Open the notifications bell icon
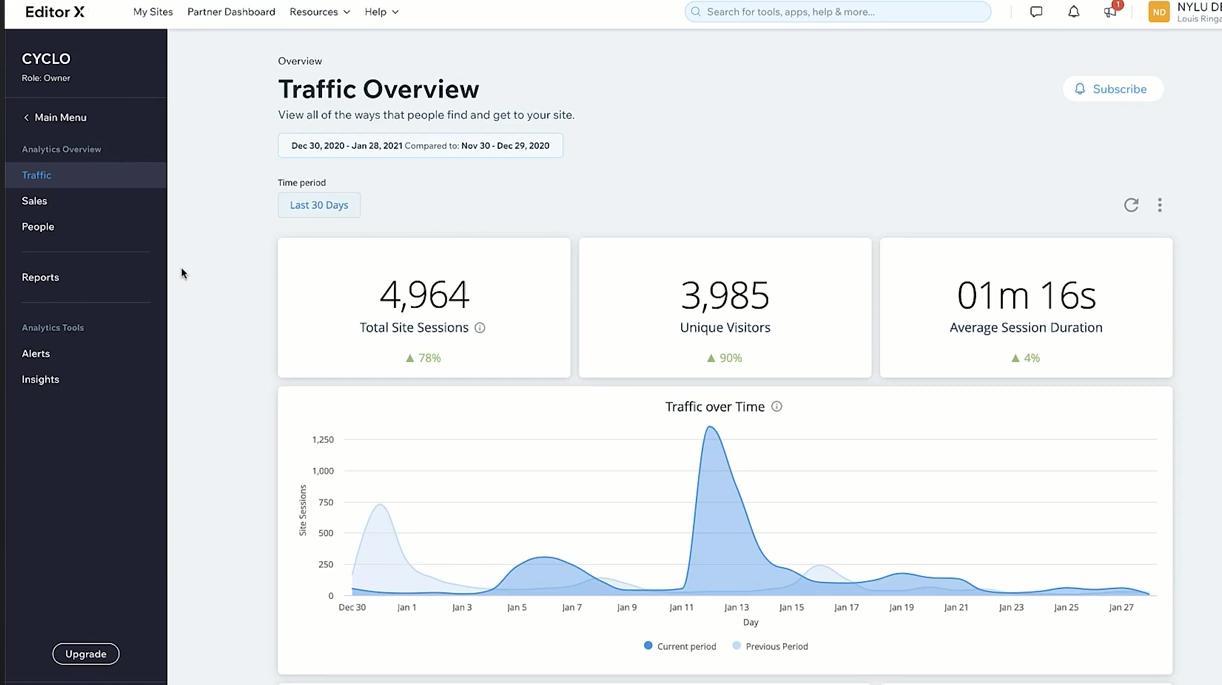This screenshot has height=685, width=1222. pyautogui.click(x=1073, y=12)
